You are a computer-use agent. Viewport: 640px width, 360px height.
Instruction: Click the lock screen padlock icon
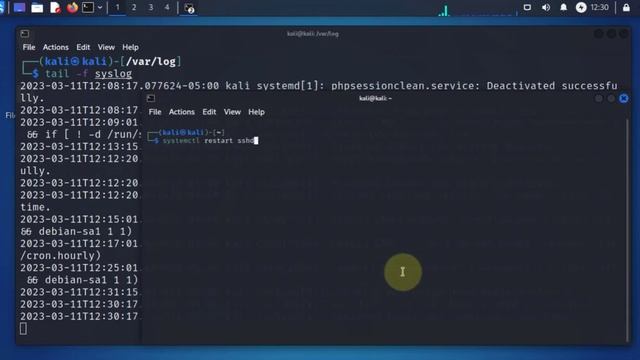point(626,7)
